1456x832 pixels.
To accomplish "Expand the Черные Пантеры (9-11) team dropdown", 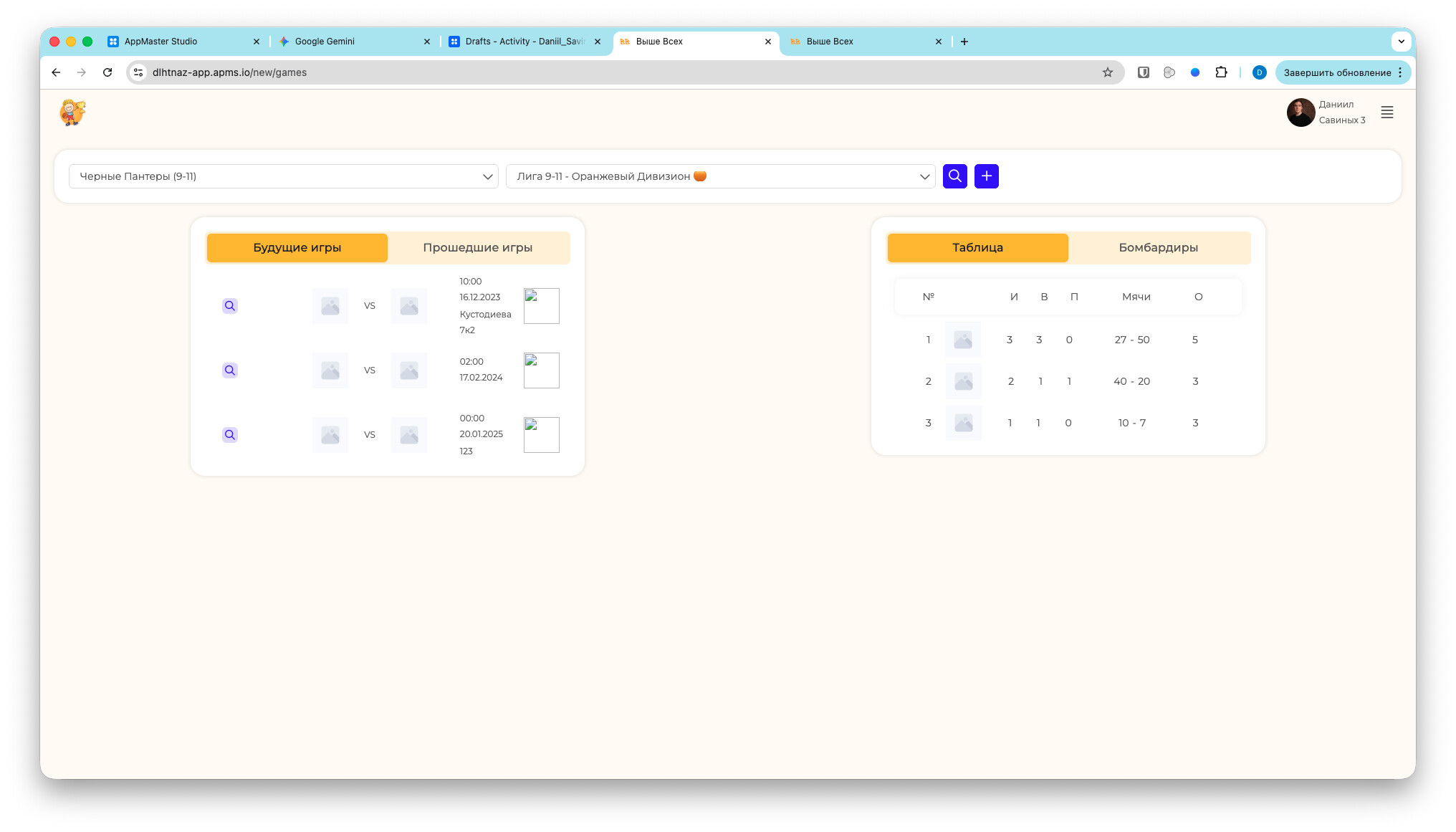I will coord(283,176).
